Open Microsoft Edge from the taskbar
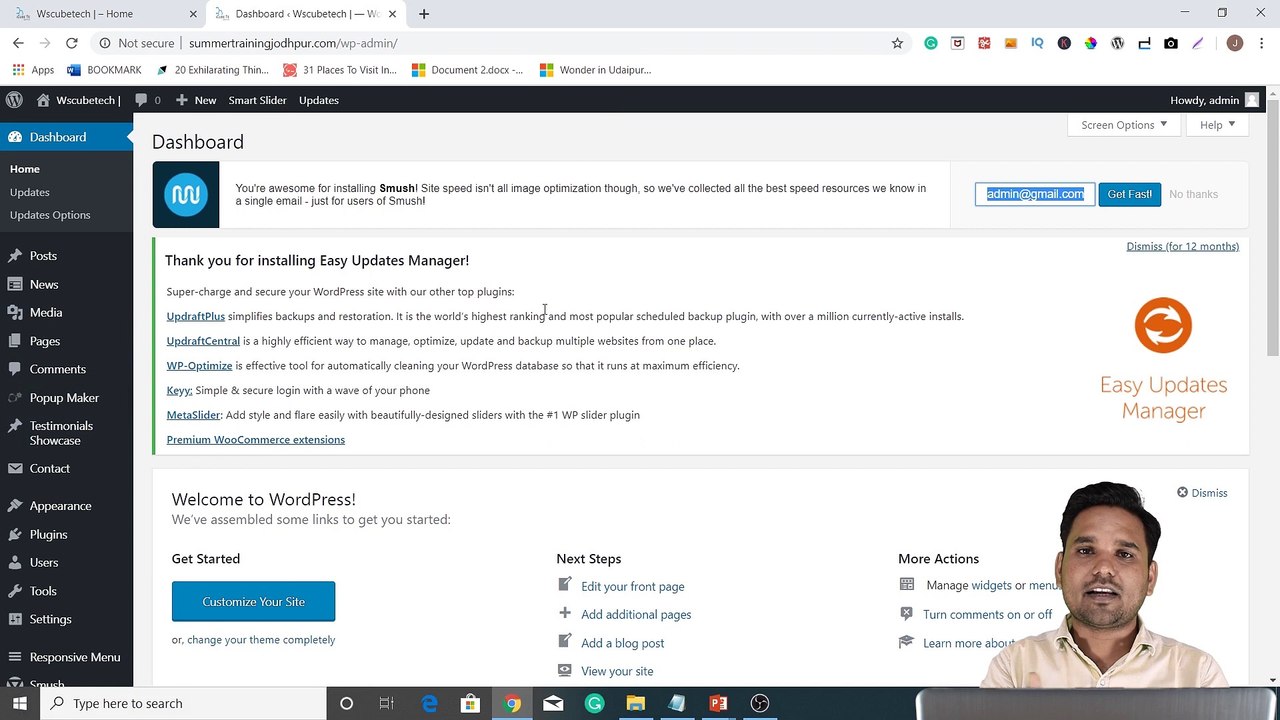The width and height of the screenshot is (1280, 720). pos(429,703)
